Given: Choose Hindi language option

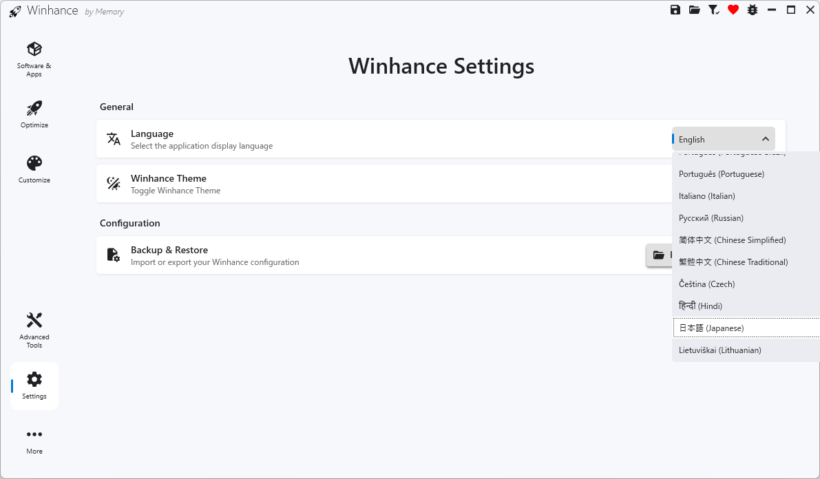Looking at the screenshot, I should (746, 305).
